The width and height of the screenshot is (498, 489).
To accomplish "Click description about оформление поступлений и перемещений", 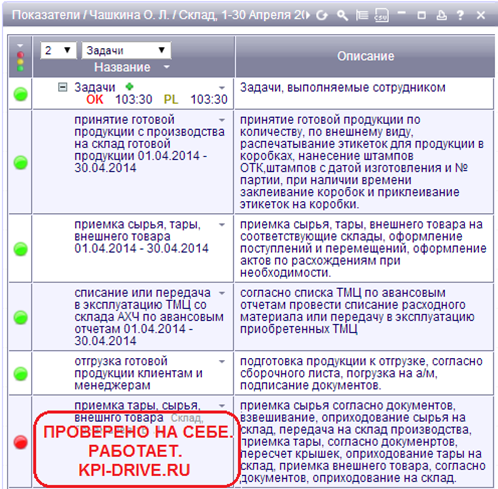I will (x=363, y=248).
